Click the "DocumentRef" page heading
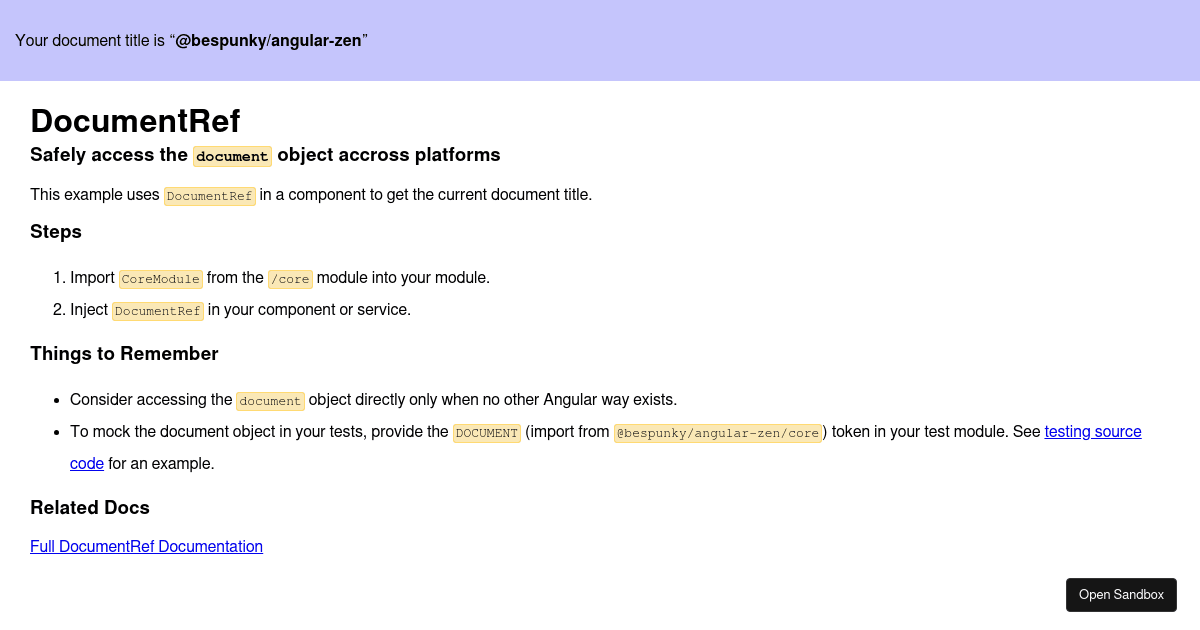This screenshot has height=630, width=1200. 135,121
